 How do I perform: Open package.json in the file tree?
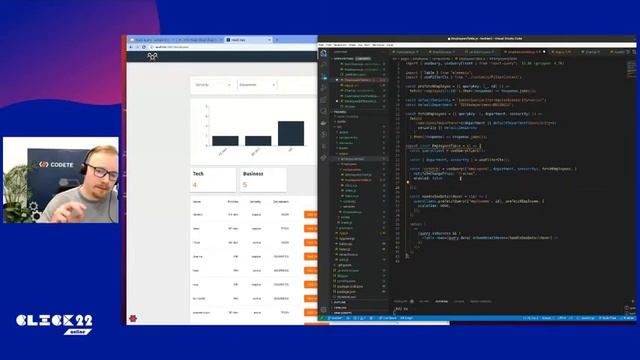(347, 292)
